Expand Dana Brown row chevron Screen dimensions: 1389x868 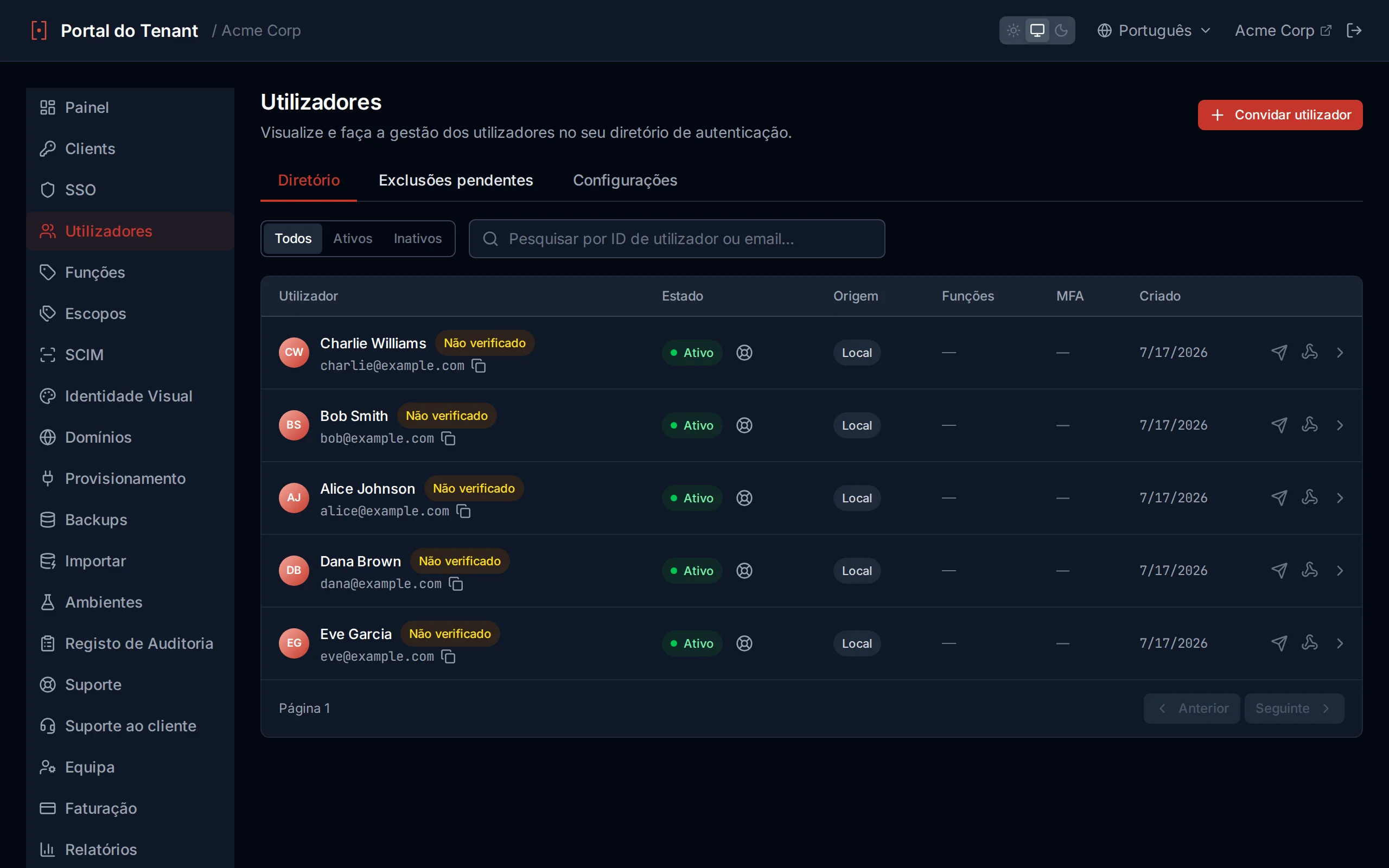click(1340, 571)
